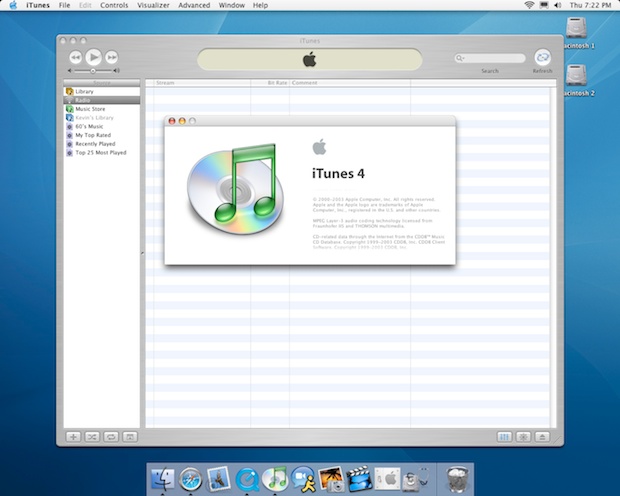Close the About iTunes 4 window
This screenshot has height=496, width=620.
pyautogui.click(x=172, y=121)
